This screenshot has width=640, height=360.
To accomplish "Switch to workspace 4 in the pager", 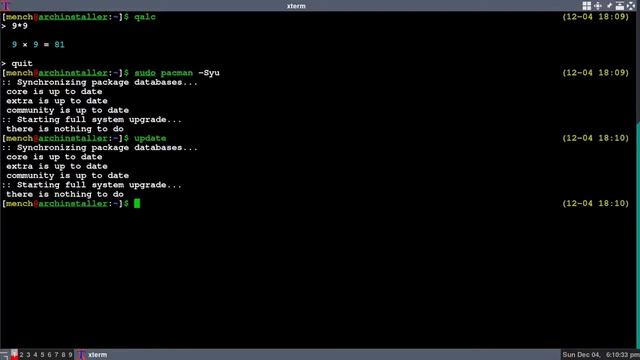I will click(36, 355).
